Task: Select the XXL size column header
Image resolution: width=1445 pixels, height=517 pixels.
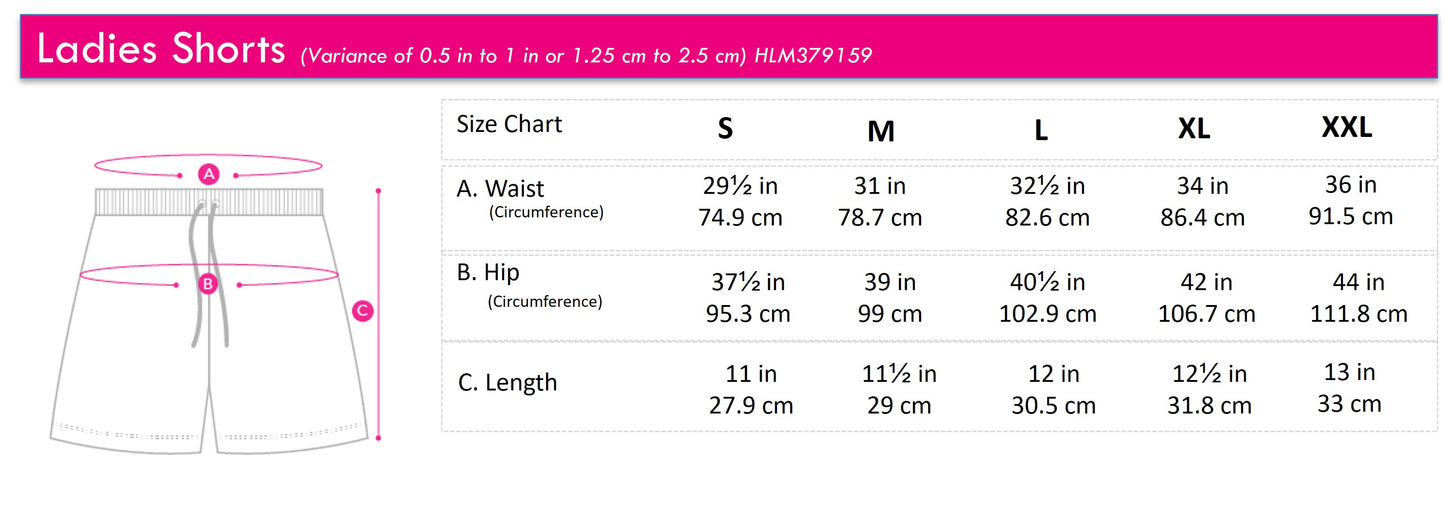Action: click(1347, 127)
